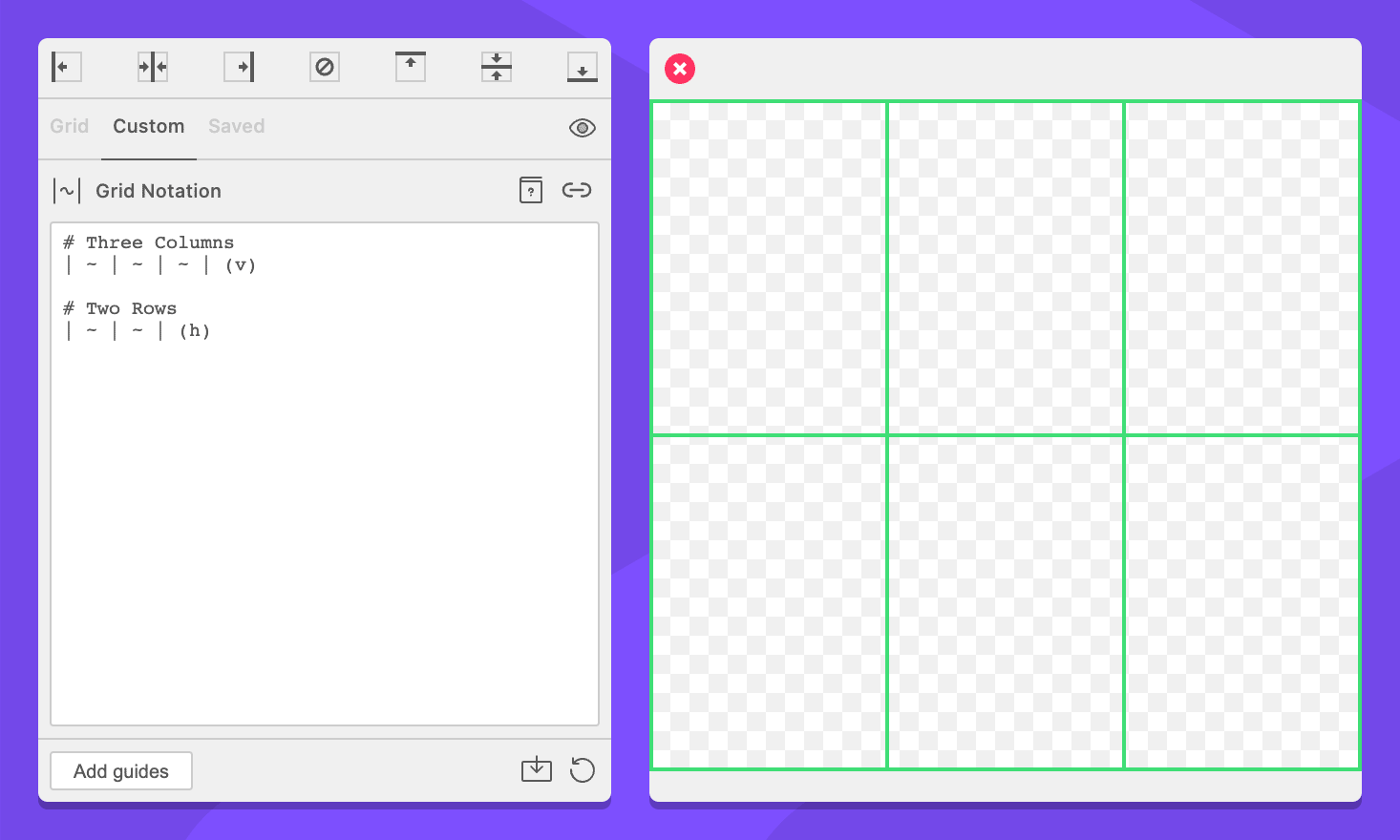Add a vertical center guide

pyautogui.click(x=152, y=67)
